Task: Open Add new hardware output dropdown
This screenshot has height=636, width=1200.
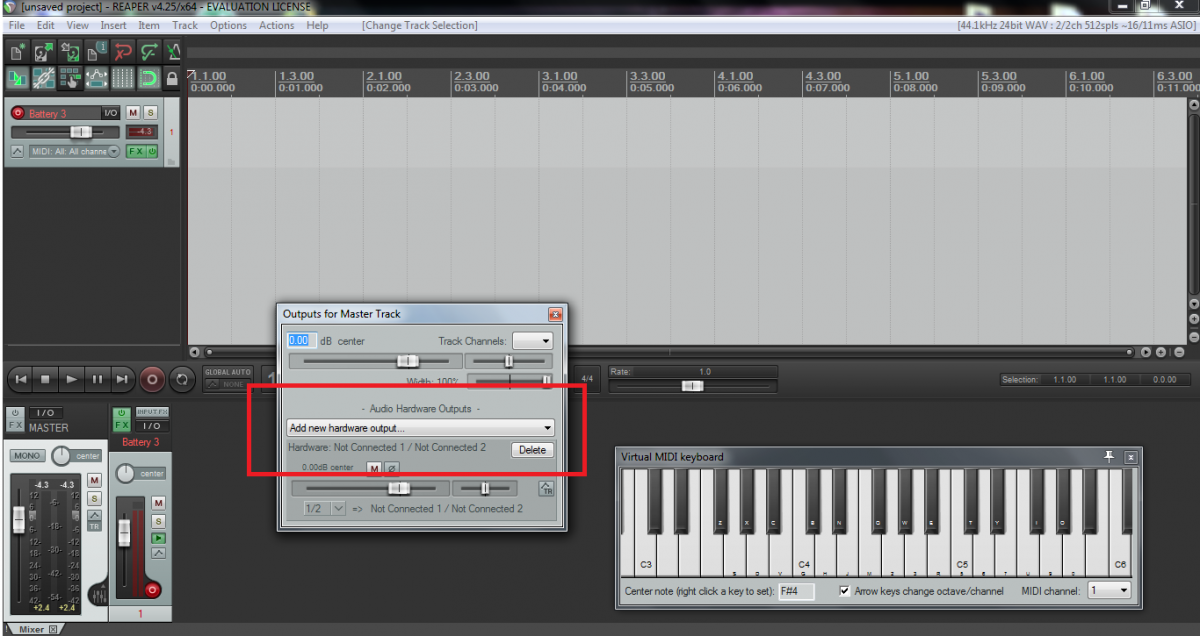Action: [x=420, y=428]
